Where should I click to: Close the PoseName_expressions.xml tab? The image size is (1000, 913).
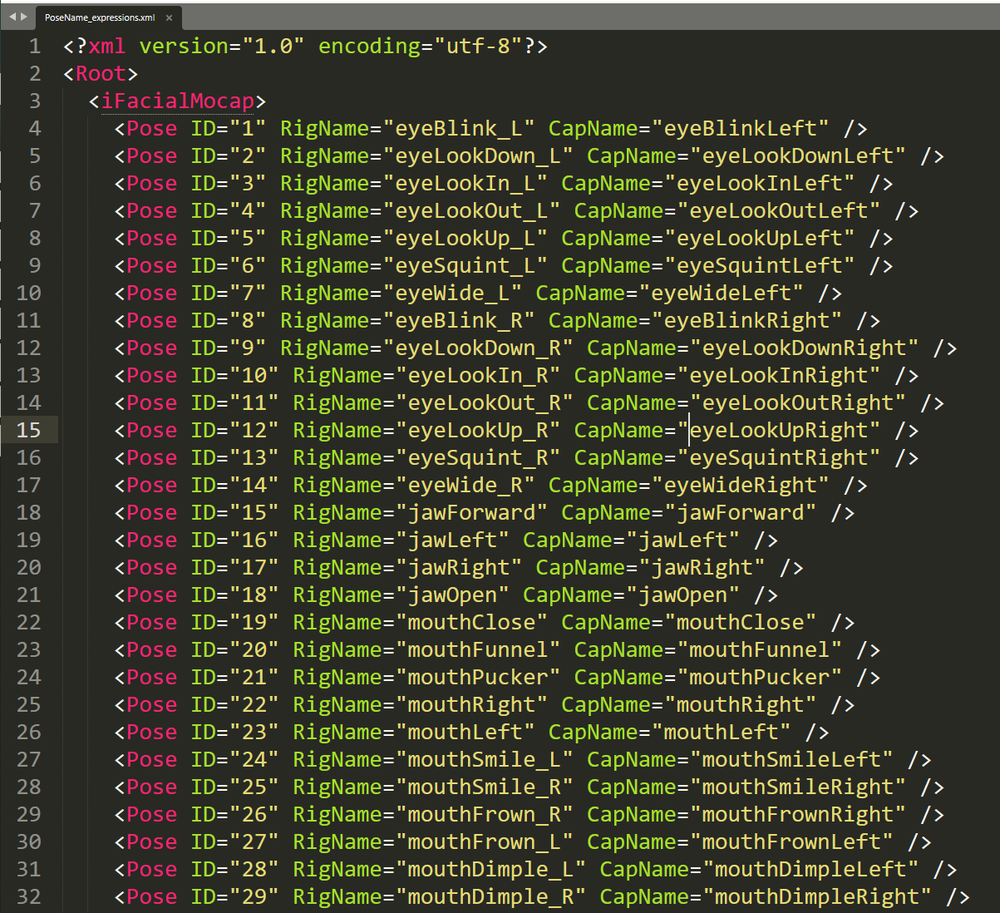169,18
